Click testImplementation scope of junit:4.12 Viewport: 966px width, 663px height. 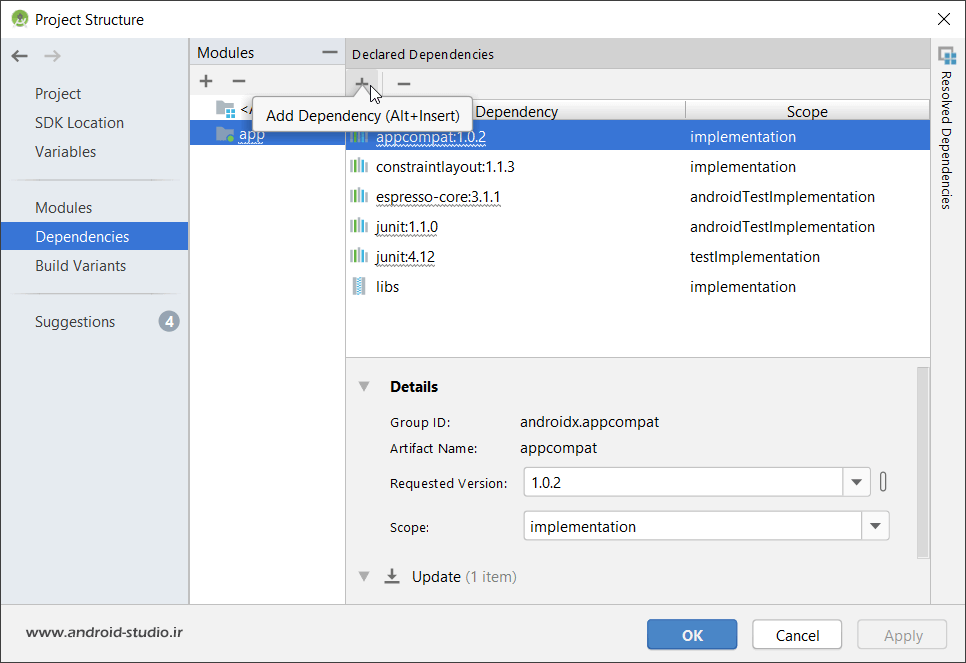point(755,256)
